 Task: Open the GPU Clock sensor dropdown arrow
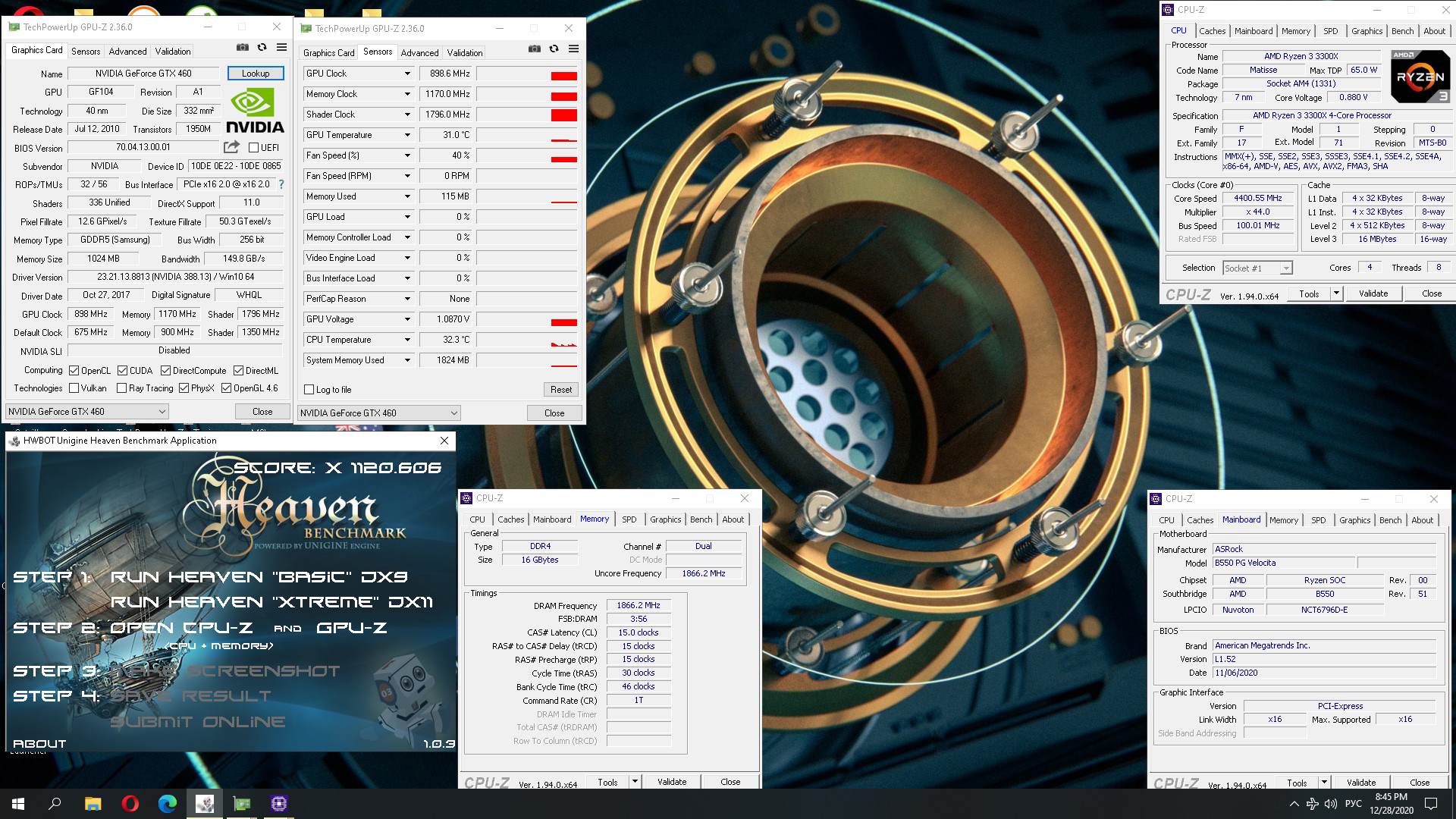click(x=407, y=74)
